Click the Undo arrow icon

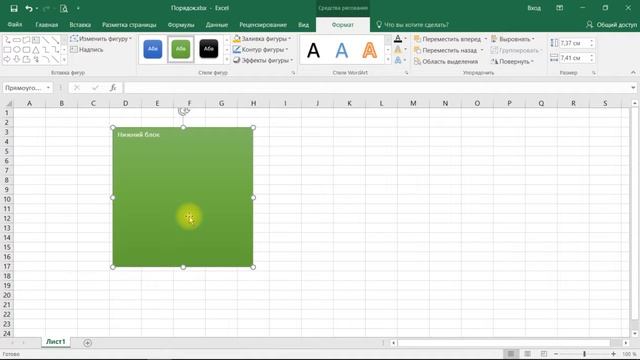pos(29,8)
